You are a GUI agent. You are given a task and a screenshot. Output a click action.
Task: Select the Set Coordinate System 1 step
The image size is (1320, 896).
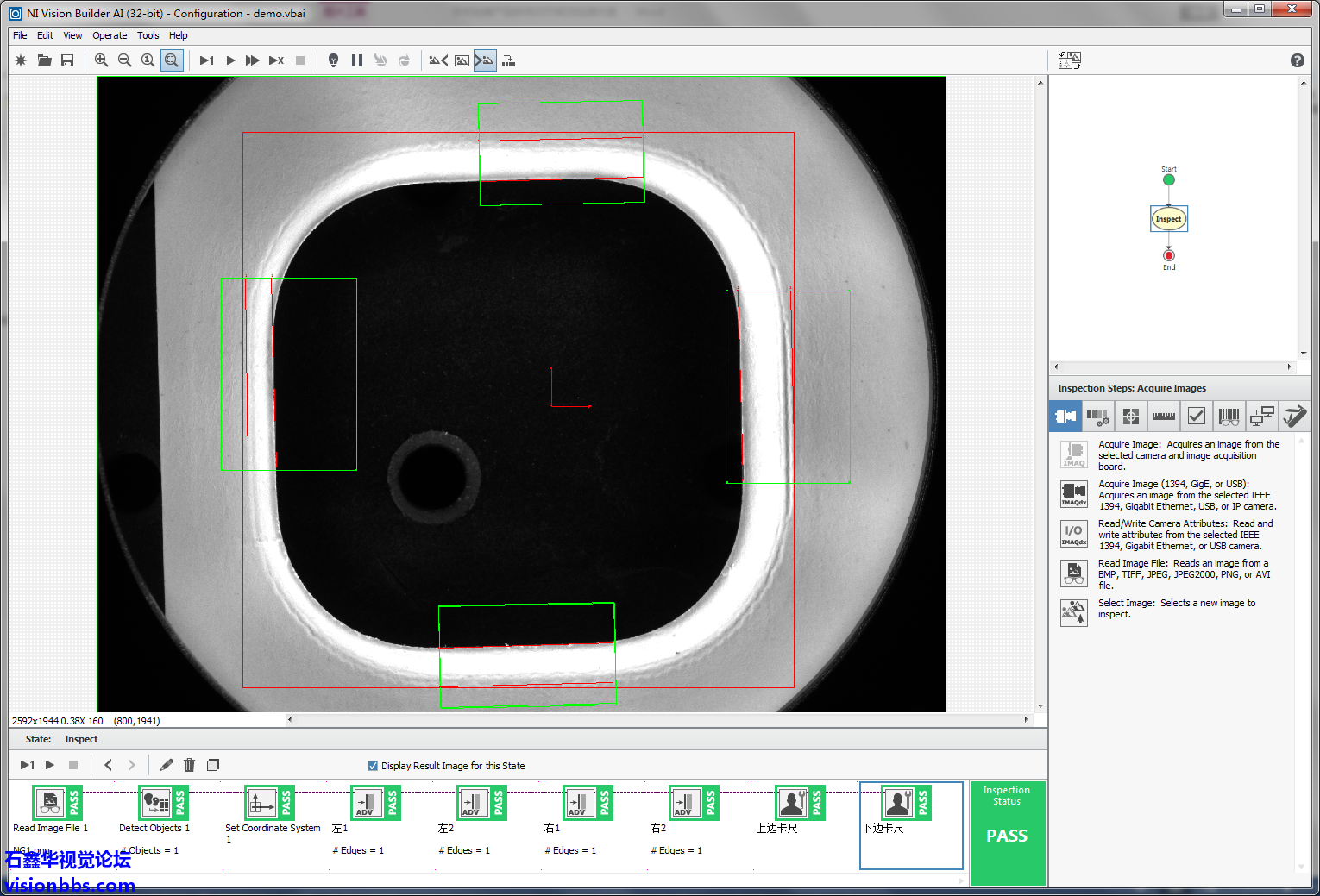pos(262,804)
